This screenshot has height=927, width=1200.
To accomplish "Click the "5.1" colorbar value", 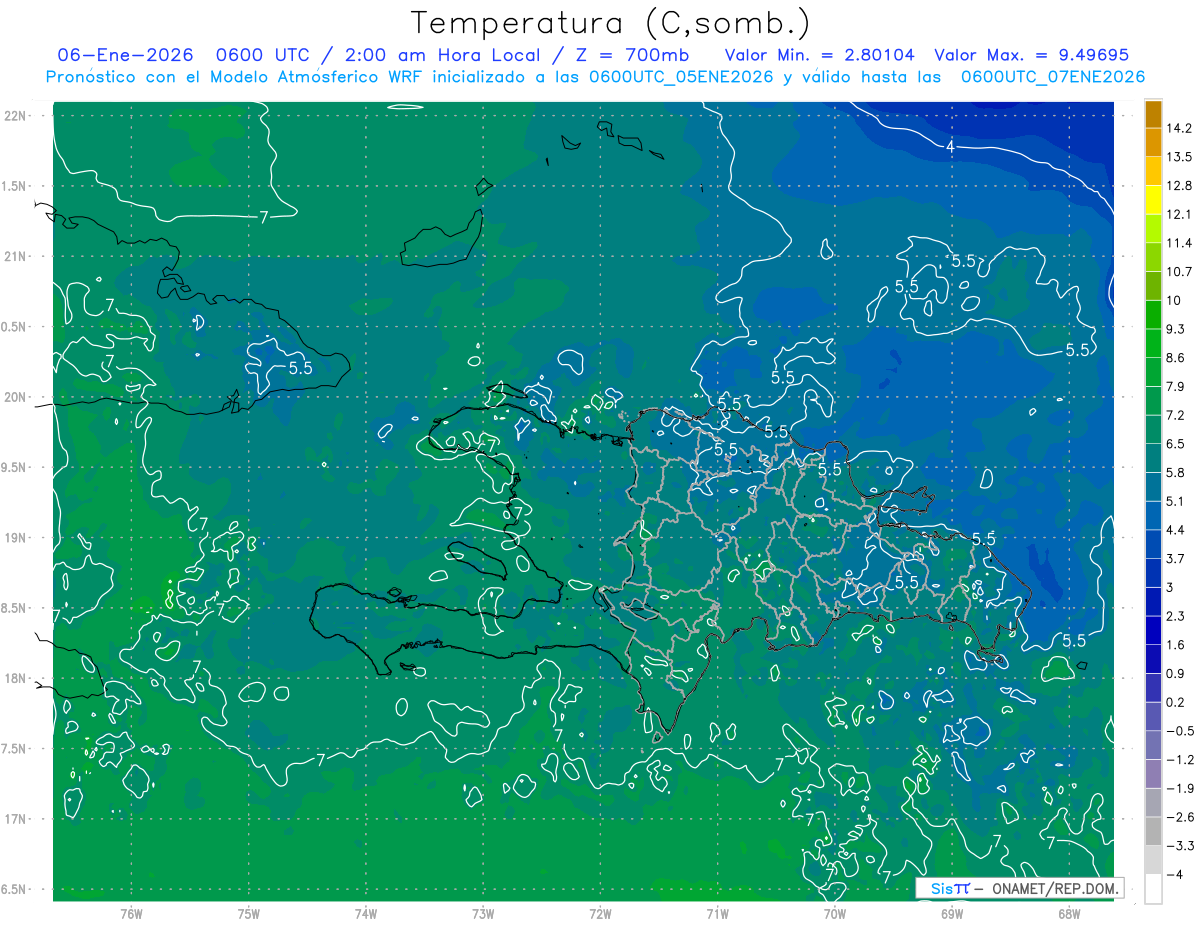I will [1176, 501].
